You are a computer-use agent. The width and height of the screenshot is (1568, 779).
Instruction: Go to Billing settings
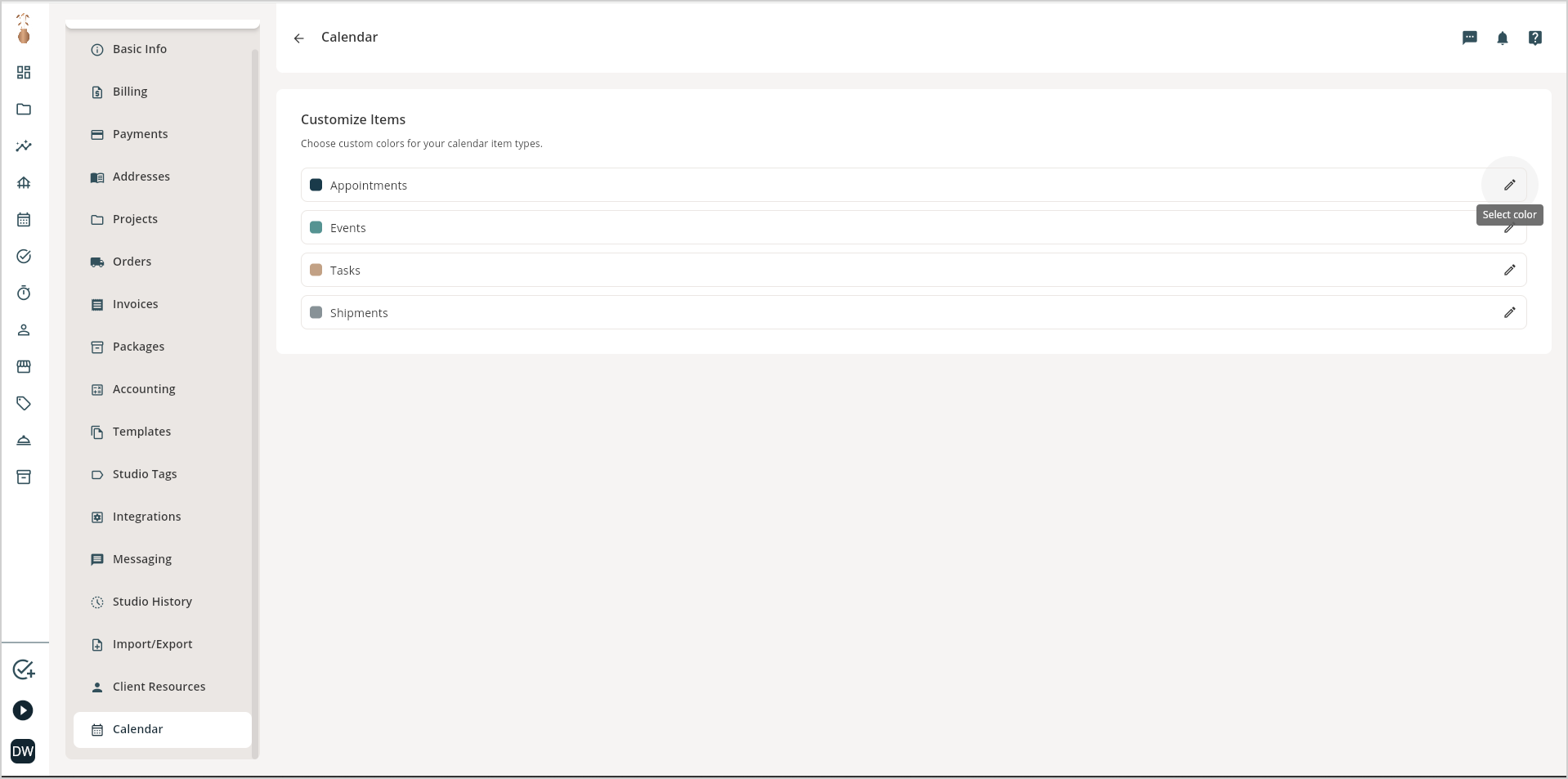pos(163,92)
